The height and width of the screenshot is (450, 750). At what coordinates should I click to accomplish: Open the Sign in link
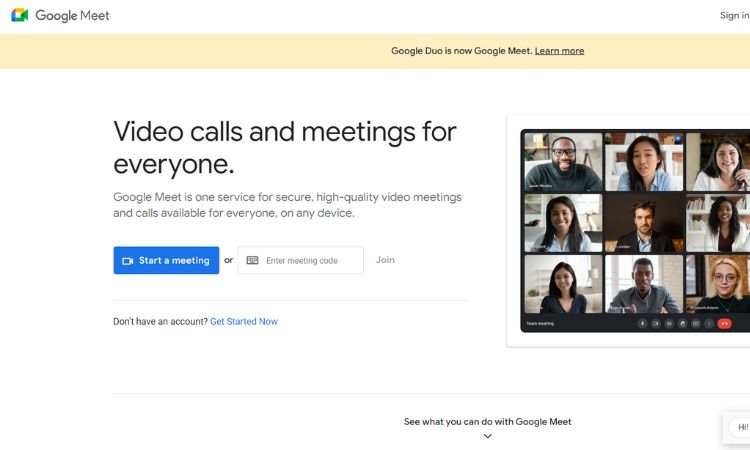pos(734,15)
